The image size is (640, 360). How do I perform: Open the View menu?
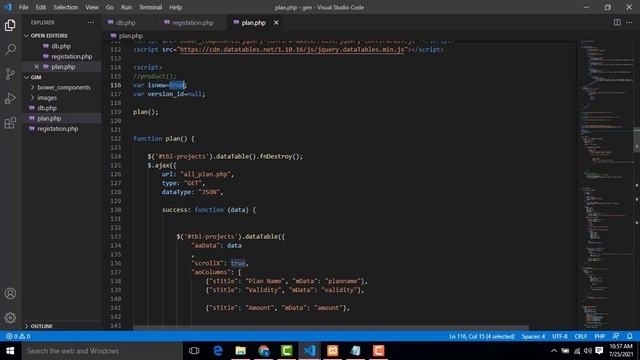pyautogui.click(x=92, y=7)
